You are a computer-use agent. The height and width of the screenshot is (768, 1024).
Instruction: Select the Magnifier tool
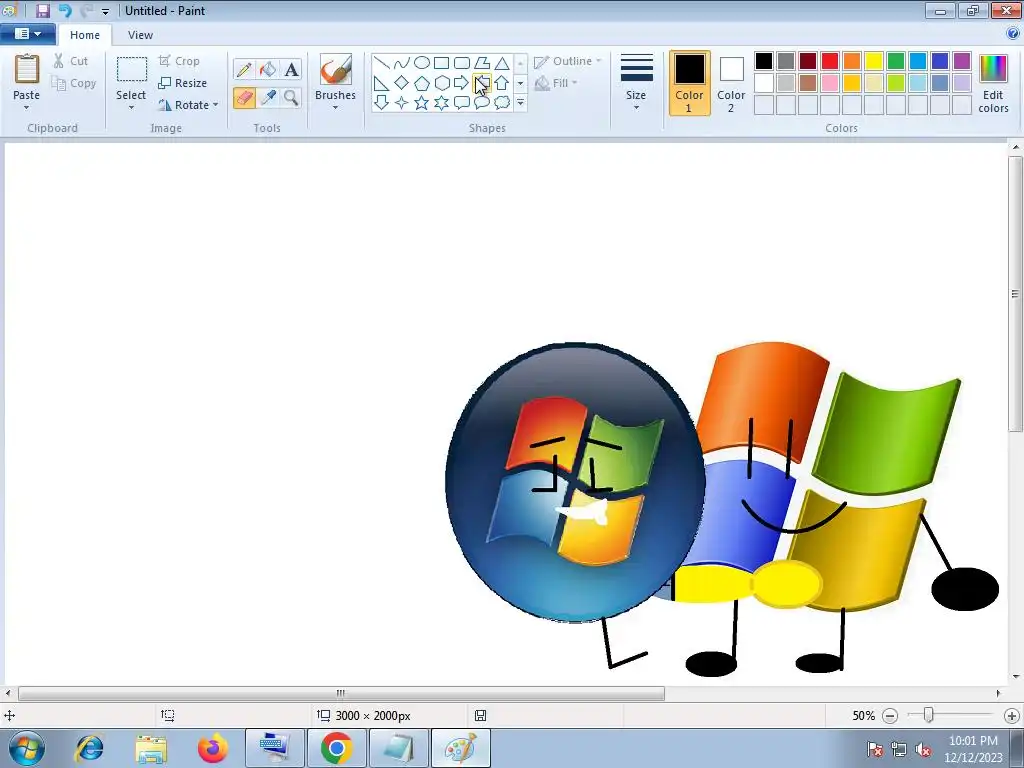[291, 98]
